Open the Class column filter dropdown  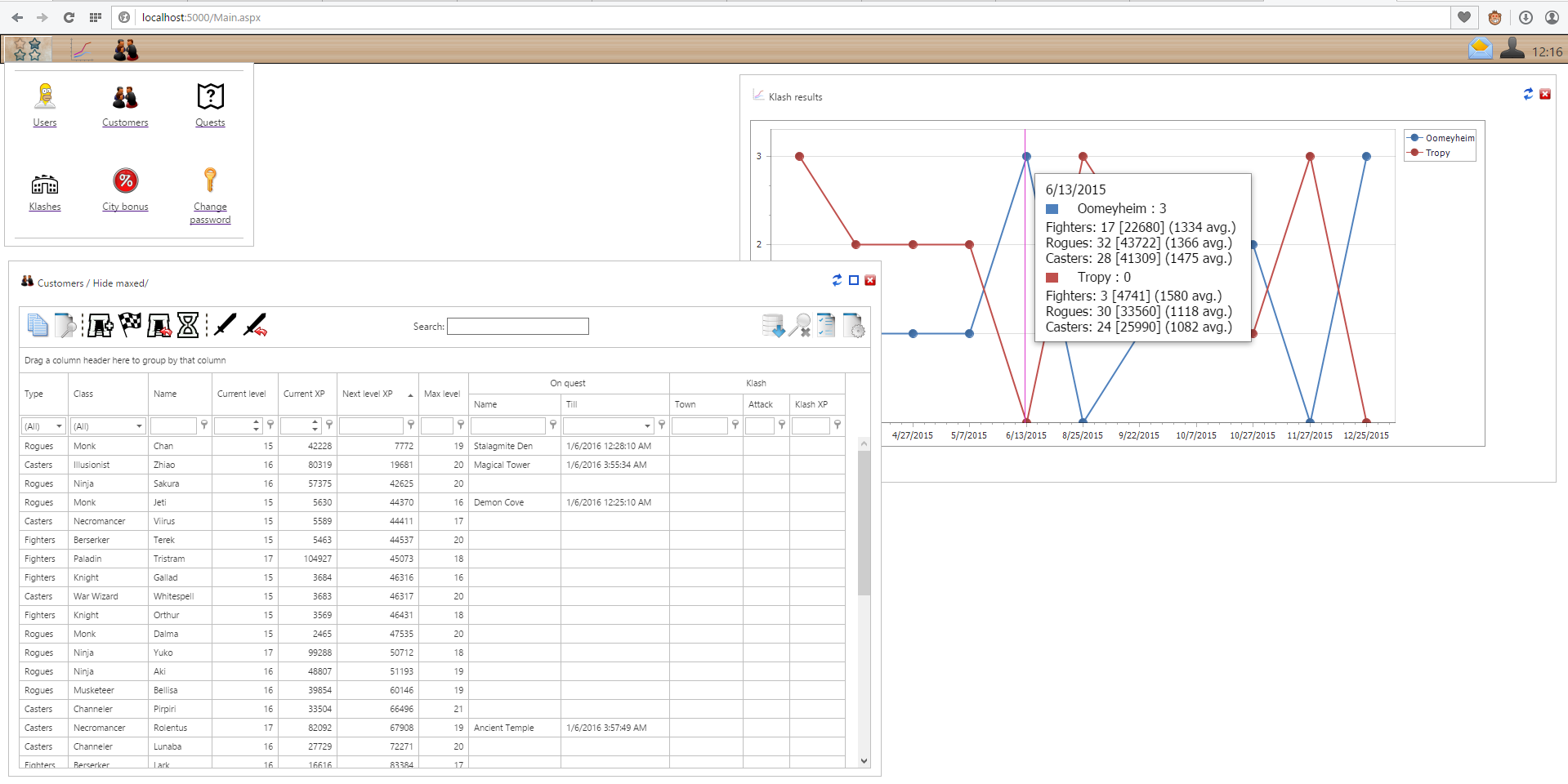(x=139, y=426)
